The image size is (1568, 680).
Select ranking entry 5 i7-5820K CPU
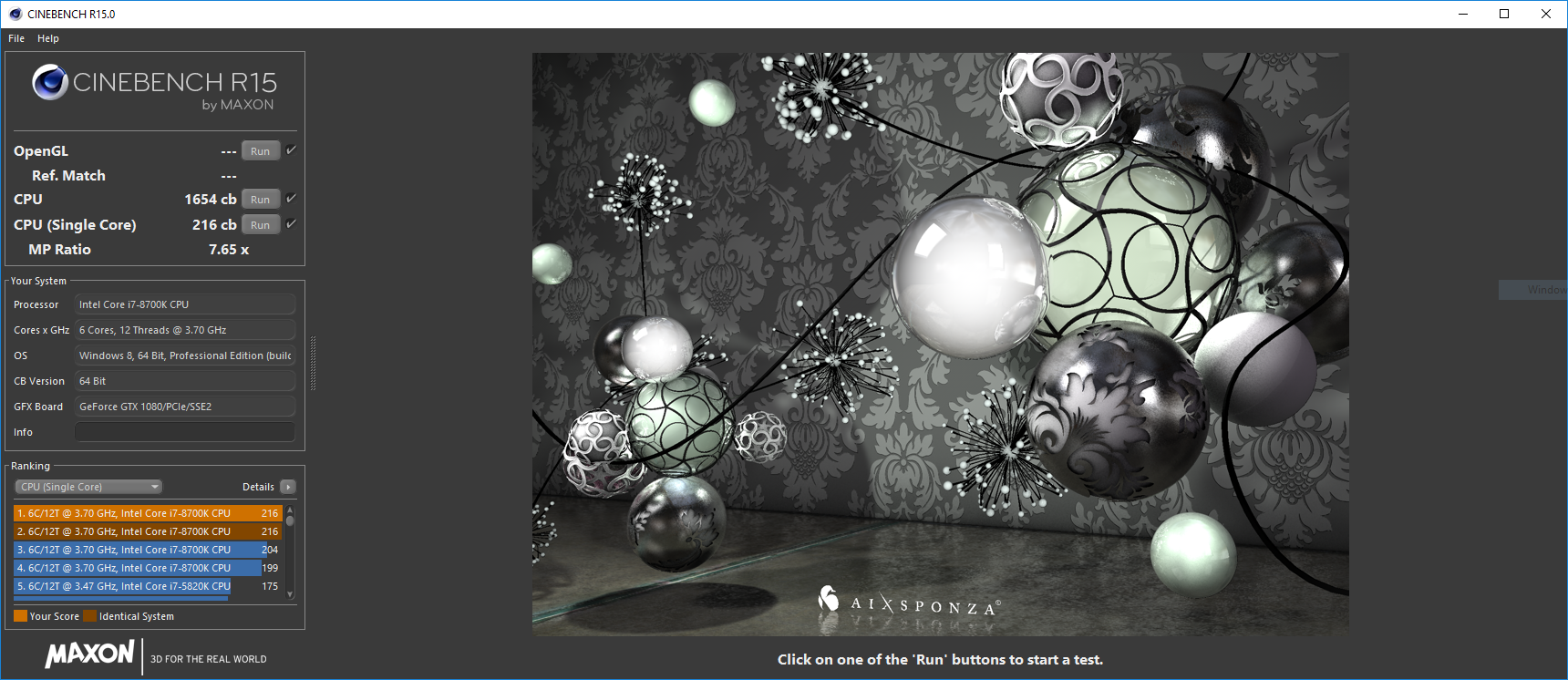pos(148,586)
